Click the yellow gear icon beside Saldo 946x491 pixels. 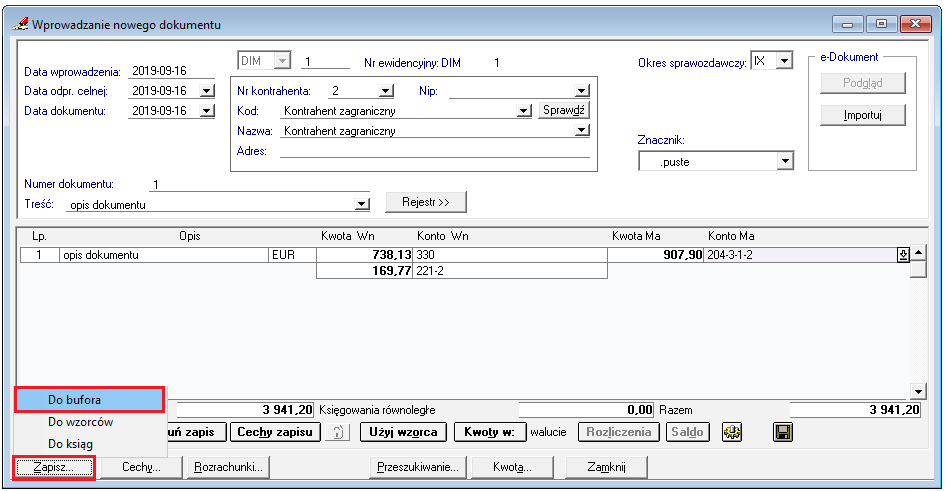[x=732, y=432]
